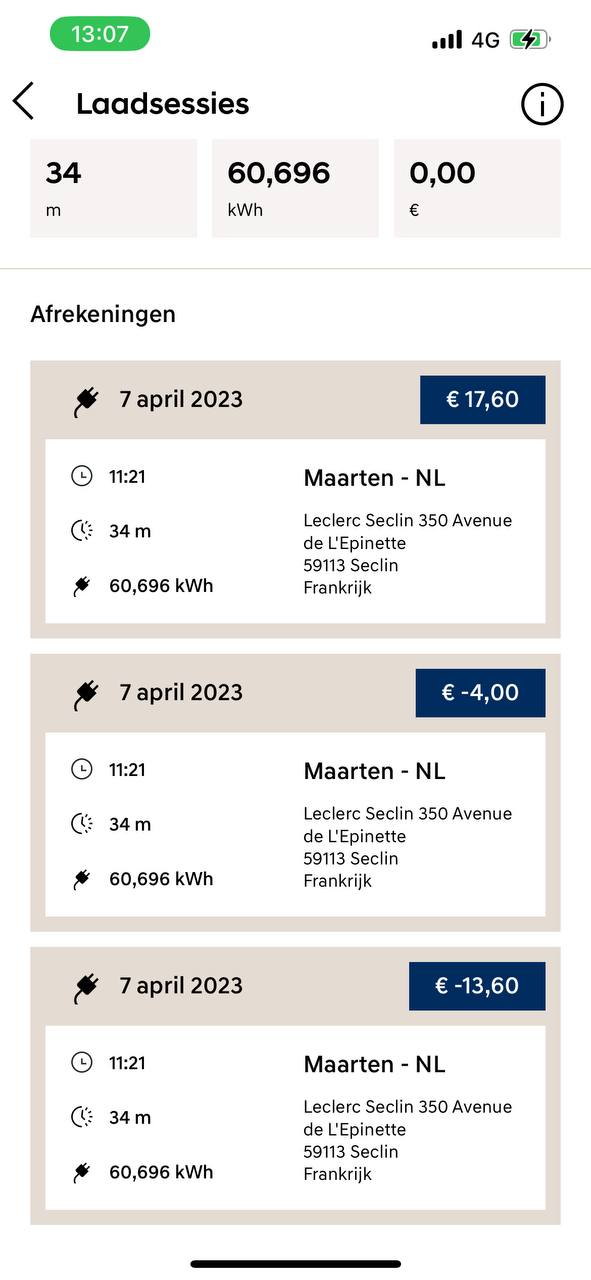The height and width of the screenshot is (1280, 591).
Task: Tap the charging battery status icon
Action: (x=530, y=40)
